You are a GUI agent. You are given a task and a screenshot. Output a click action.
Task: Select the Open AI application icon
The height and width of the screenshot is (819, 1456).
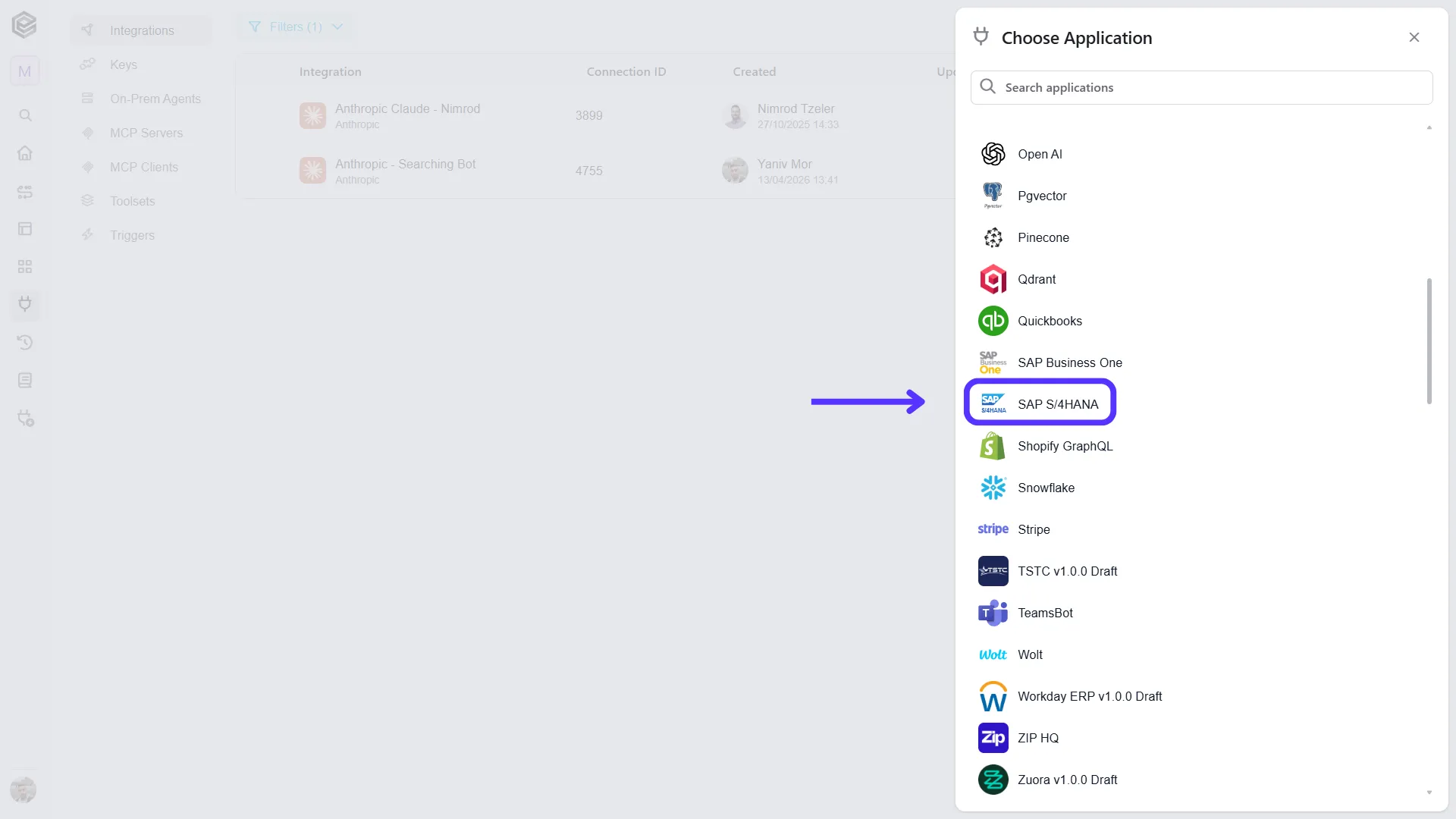tap(993, 154)
